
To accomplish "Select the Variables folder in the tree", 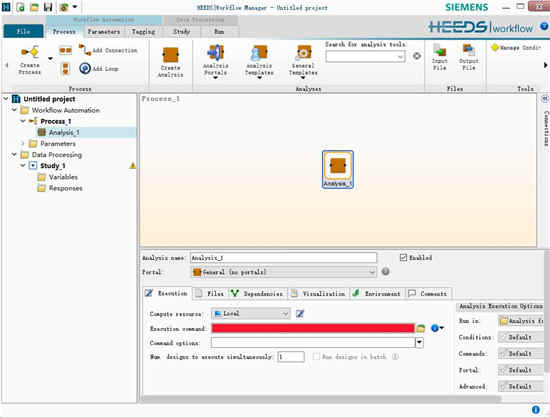I will (63, 177).
